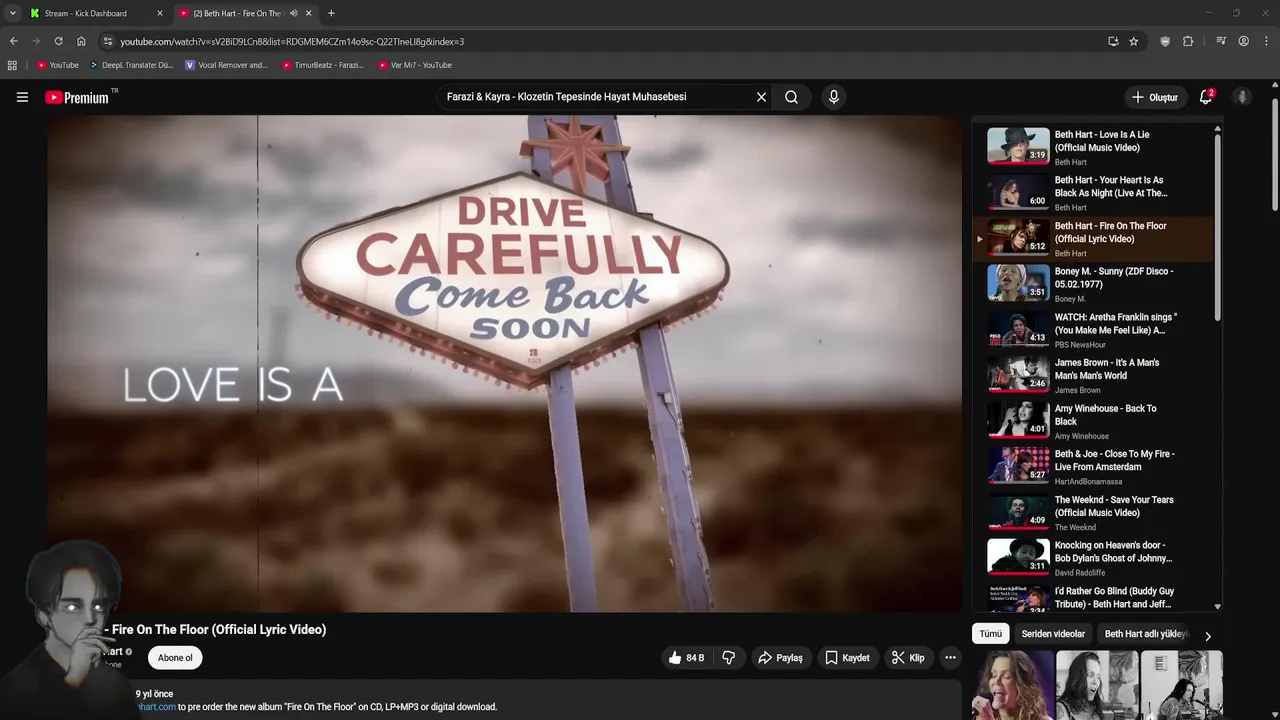Open the account avatar menu

(x=1242, y=97)
